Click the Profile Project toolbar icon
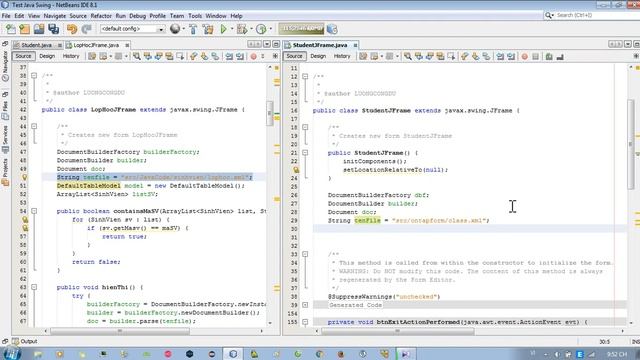Viewport: 640px width, 360px height. pyautogui.click(x=261, y=29)
